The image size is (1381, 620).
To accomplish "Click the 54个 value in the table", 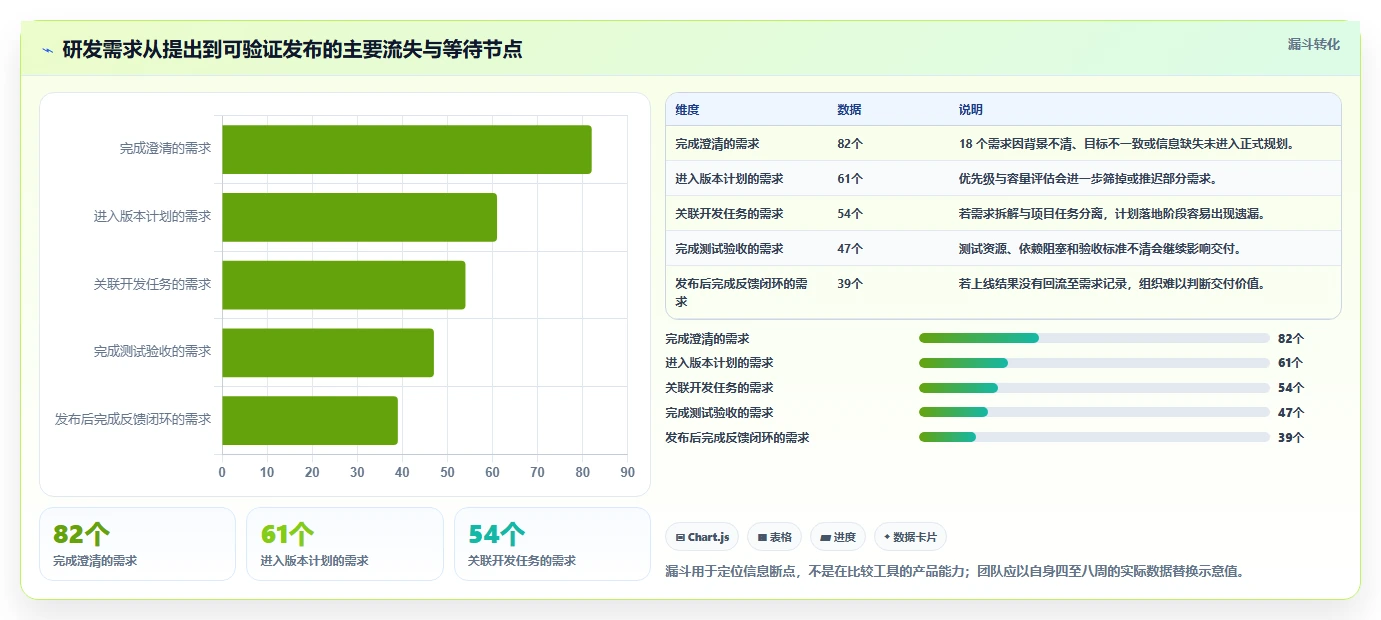I will tap(850, 213).
